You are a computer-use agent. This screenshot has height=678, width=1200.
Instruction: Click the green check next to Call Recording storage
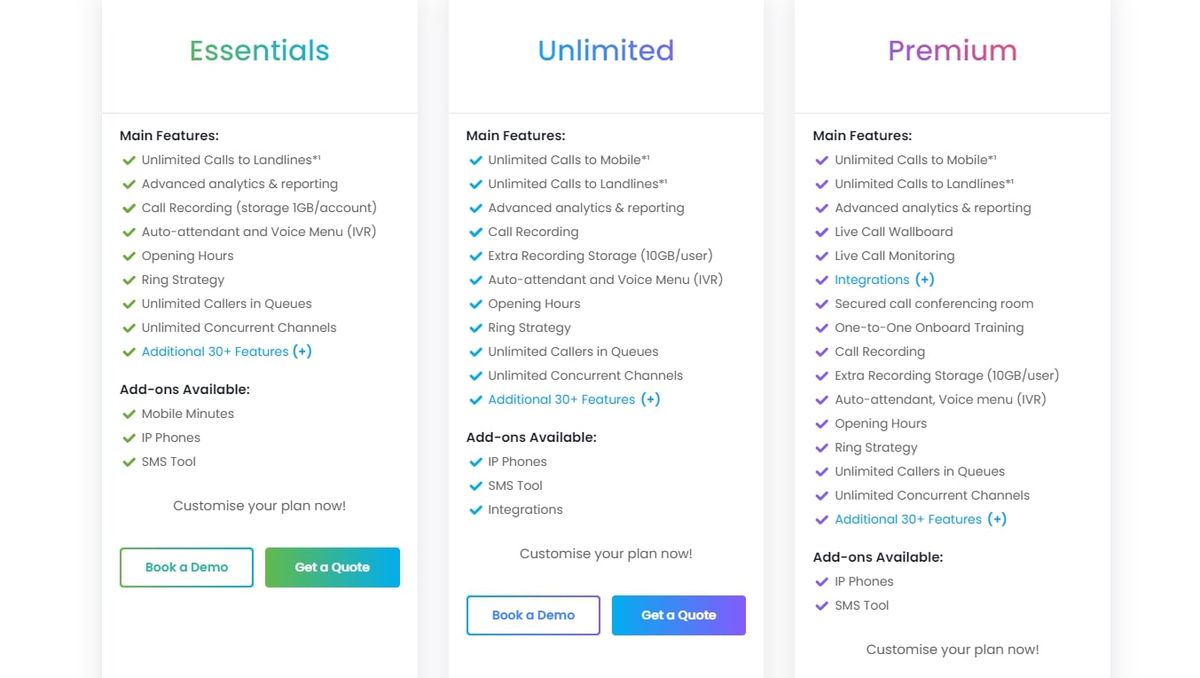[x=128, y=207]
